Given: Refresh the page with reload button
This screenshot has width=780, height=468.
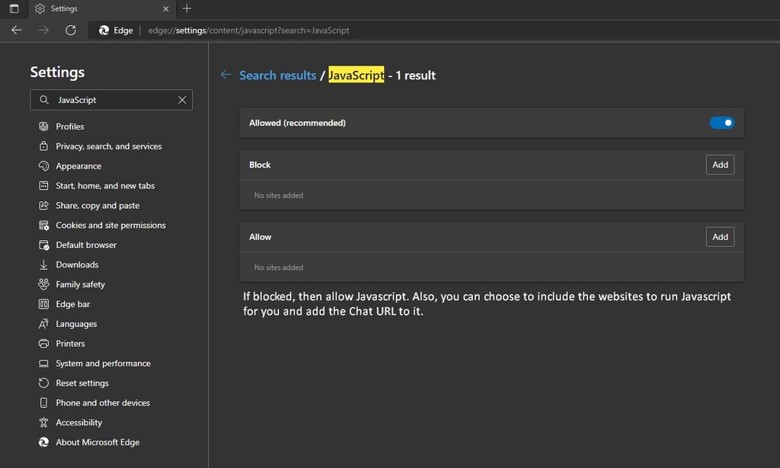Looking at the screenshot, I should 70,30.
